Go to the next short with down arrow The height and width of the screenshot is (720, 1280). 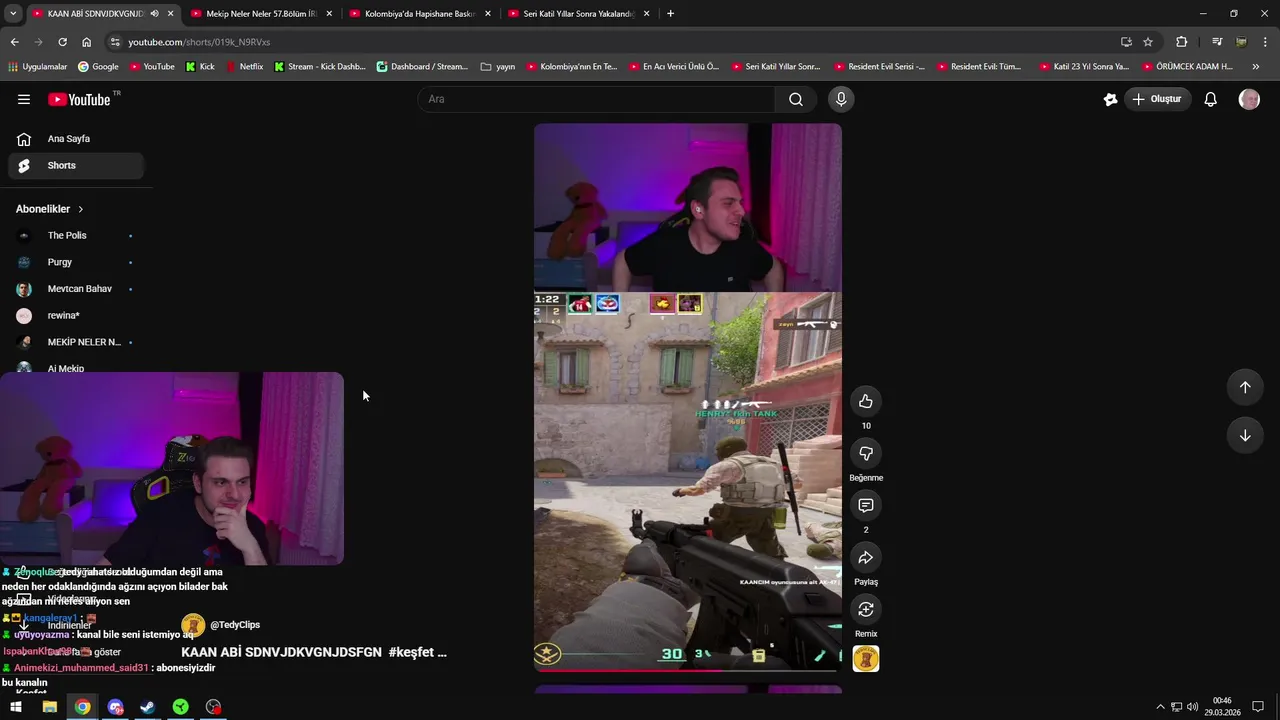[x=1245, y=435]
